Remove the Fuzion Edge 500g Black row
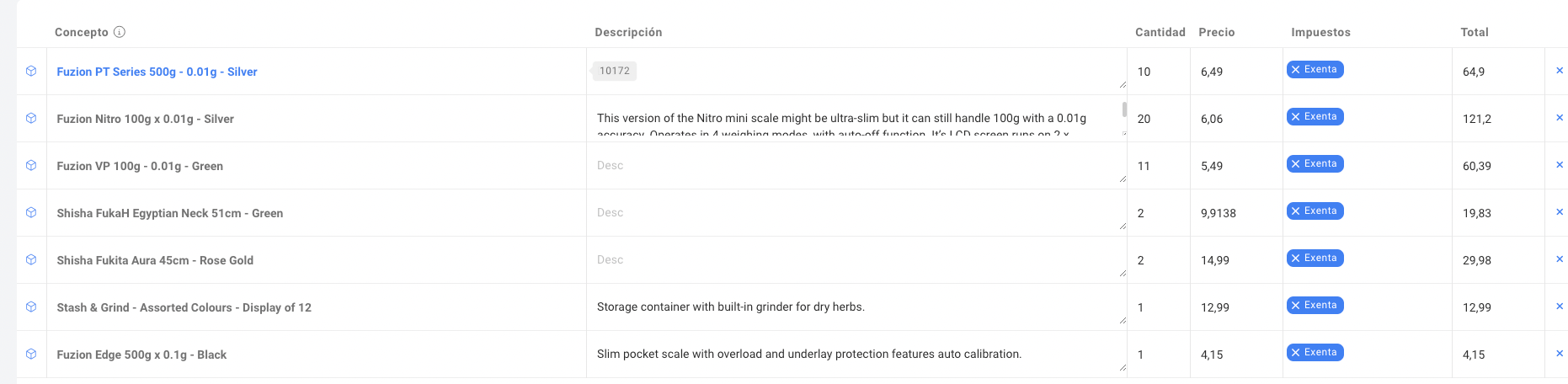 pos(1559,354)
